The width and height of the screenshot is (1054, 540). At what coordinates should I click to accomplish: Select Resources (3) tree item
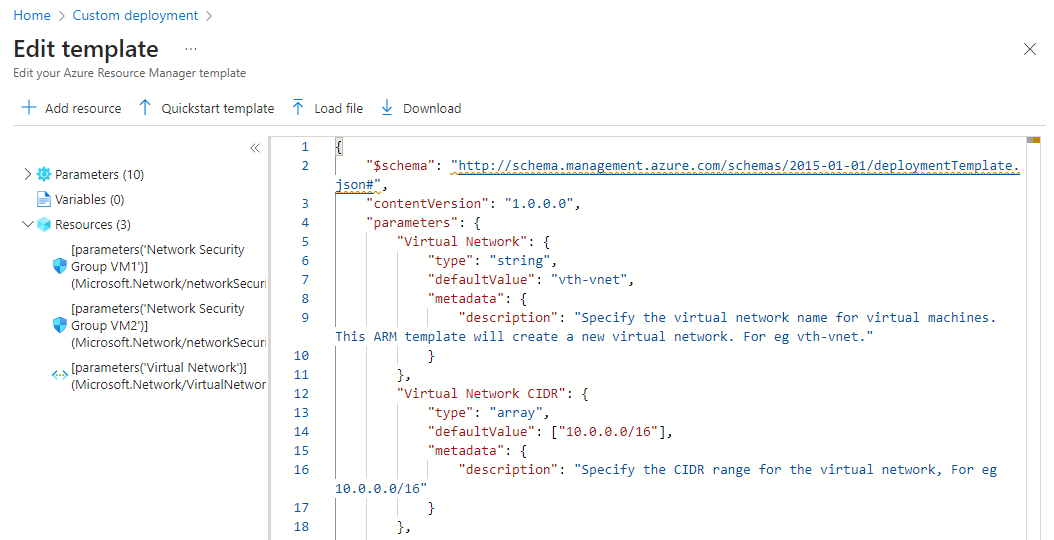(93, 225)
